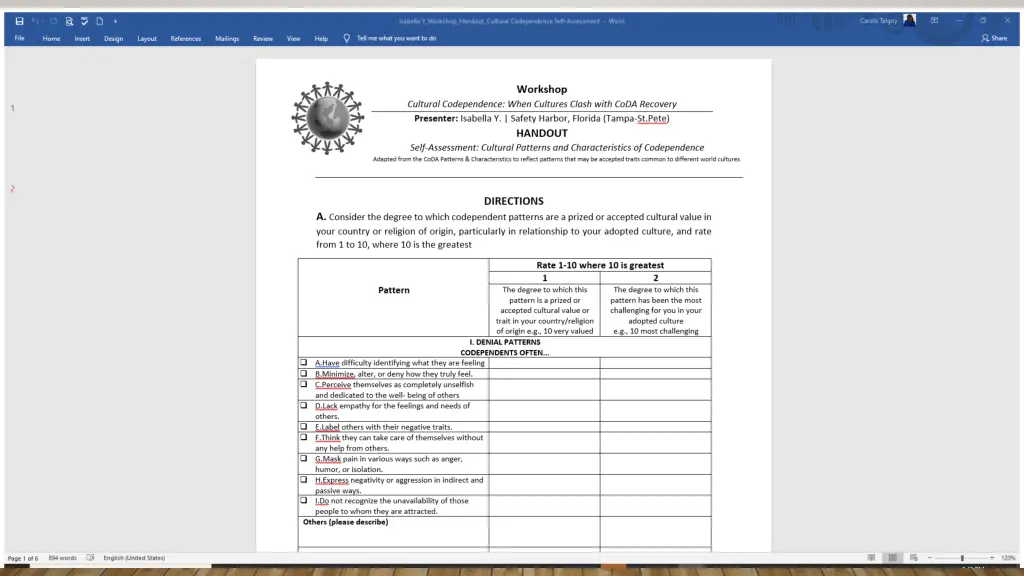Click the St.Pete misspelled word
The image size is (1024, 576).
tap(652, 119)
